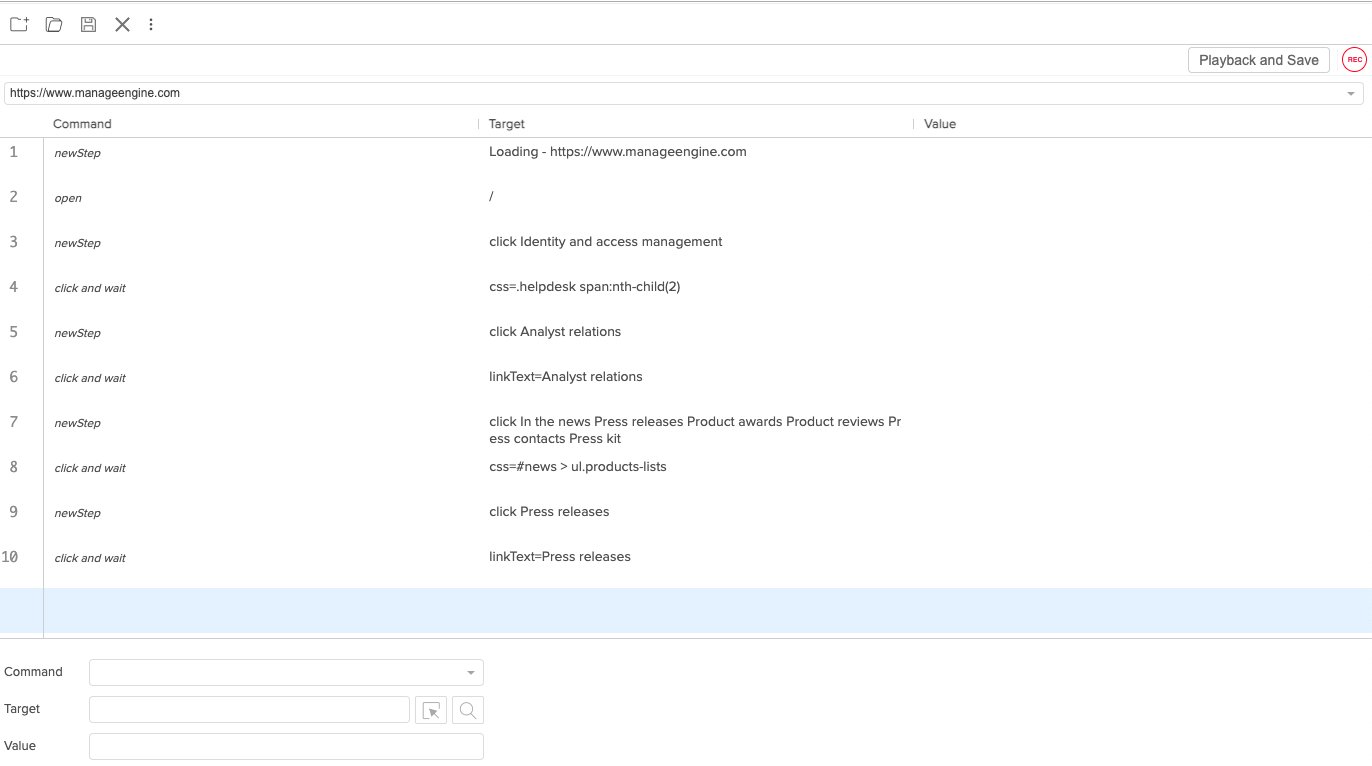The width and height of the screenshot is (1372, 766).
Task: Select the 'linkText=Press releases' target
Action: 560,557
